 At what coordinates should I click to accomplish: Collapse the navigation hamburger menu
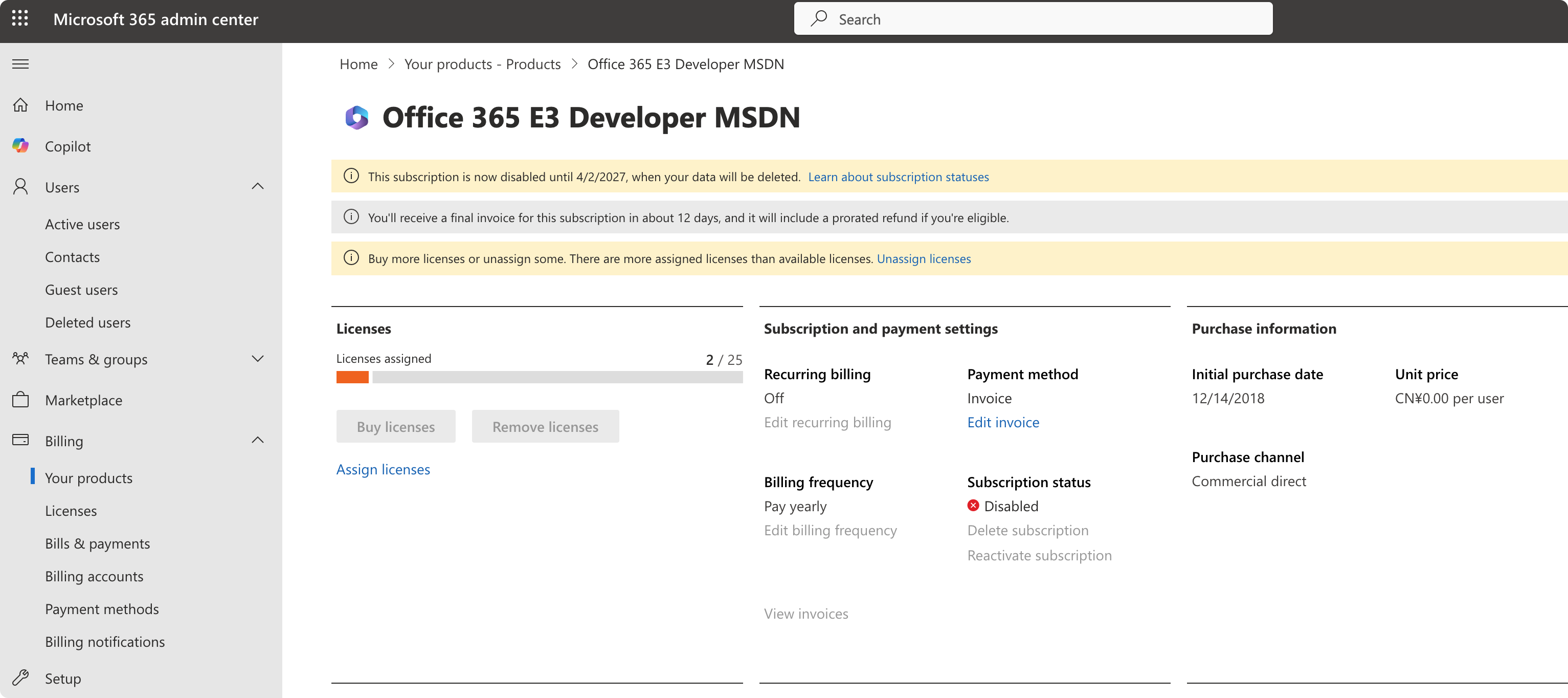pyautogui.click(x=20, y=64)
